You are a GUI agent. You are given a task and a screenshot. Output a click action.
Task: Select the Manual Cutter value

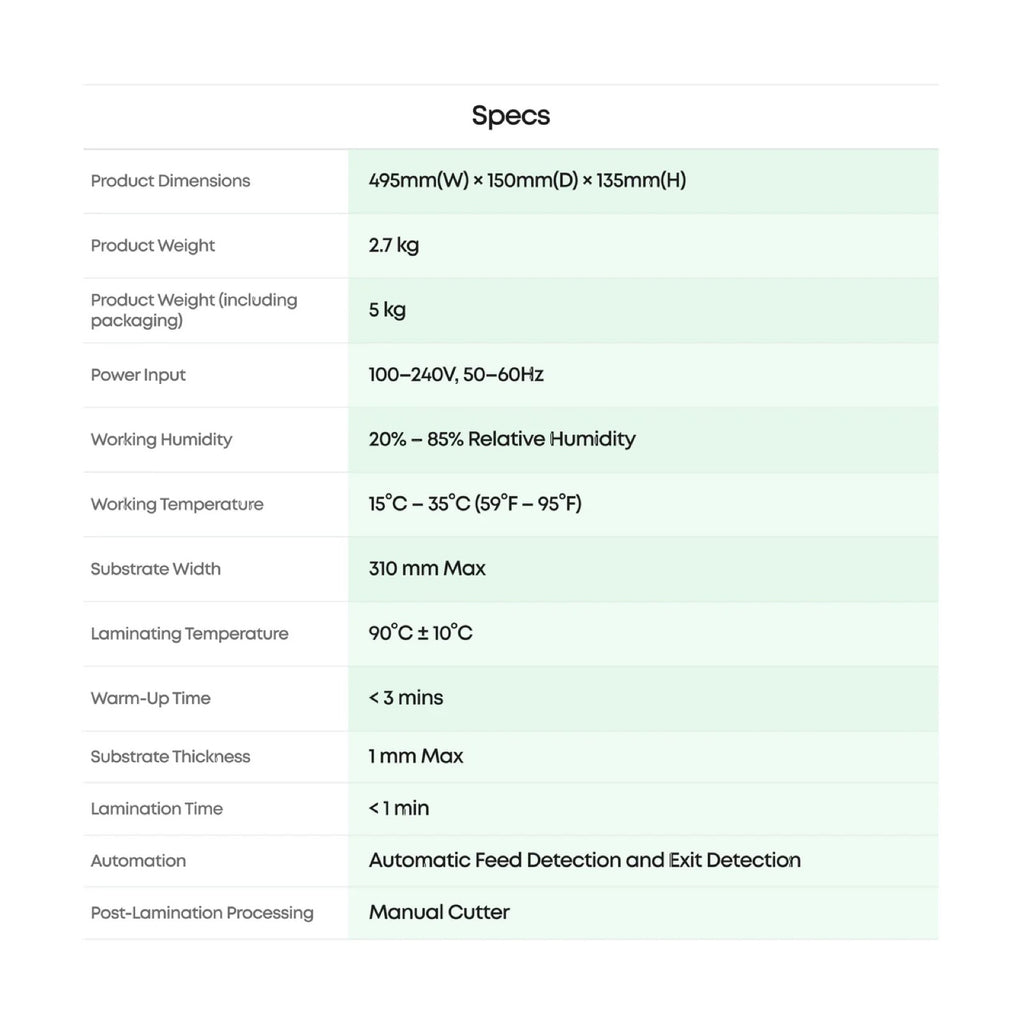pyautogui.click(x=439, y=912)
